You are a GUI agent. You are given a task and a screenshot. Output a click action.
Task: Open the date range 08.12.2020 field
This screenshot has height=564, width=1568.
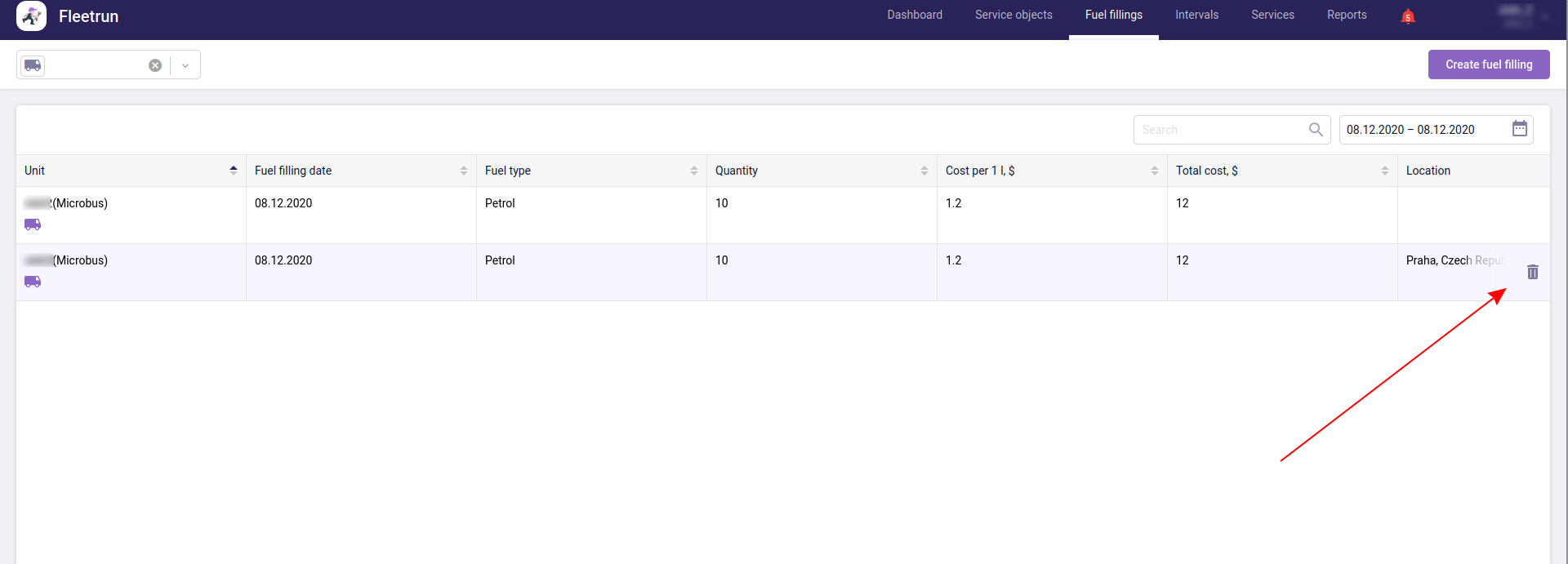pyautogui.click(x=1421, y=130)
